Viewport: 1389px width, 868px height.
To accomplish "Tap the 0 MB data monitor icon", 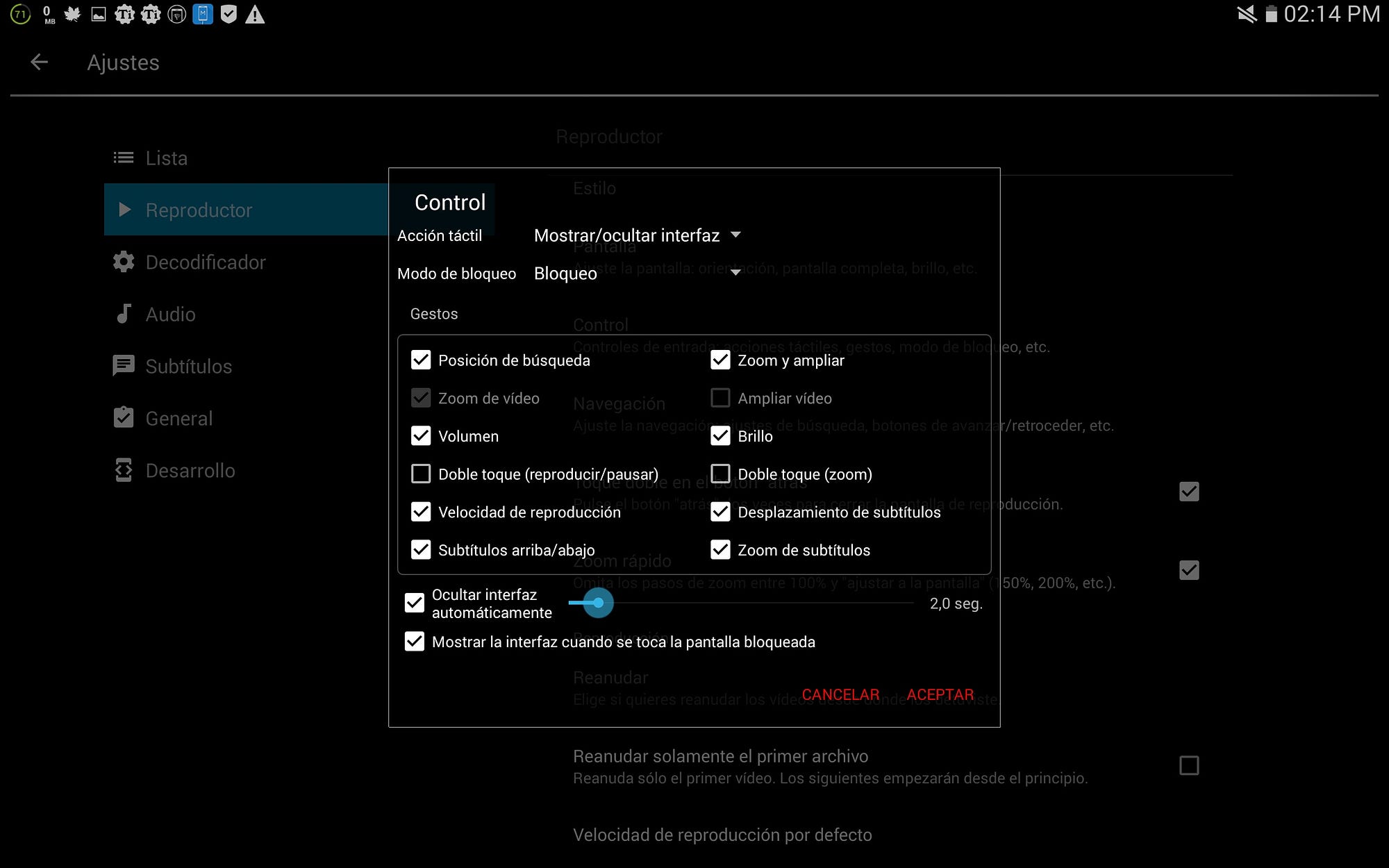I will pyautogui.click(x=48, y=15).
